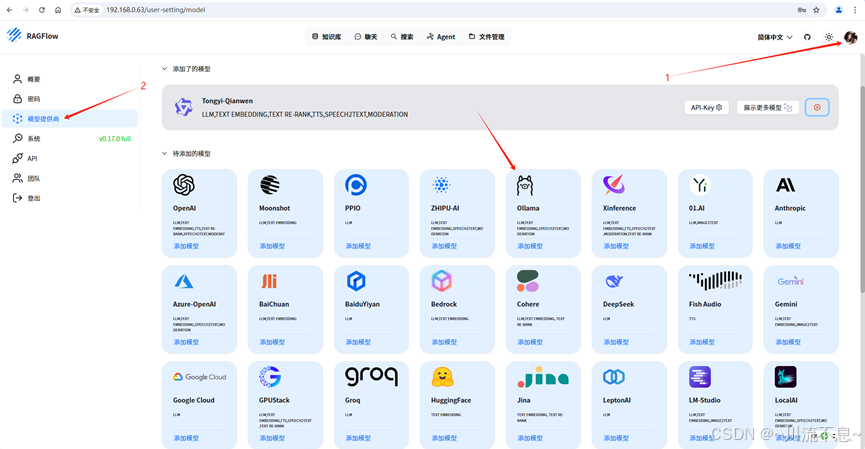Click the page vertical scrollbar

tap(862, 190)
